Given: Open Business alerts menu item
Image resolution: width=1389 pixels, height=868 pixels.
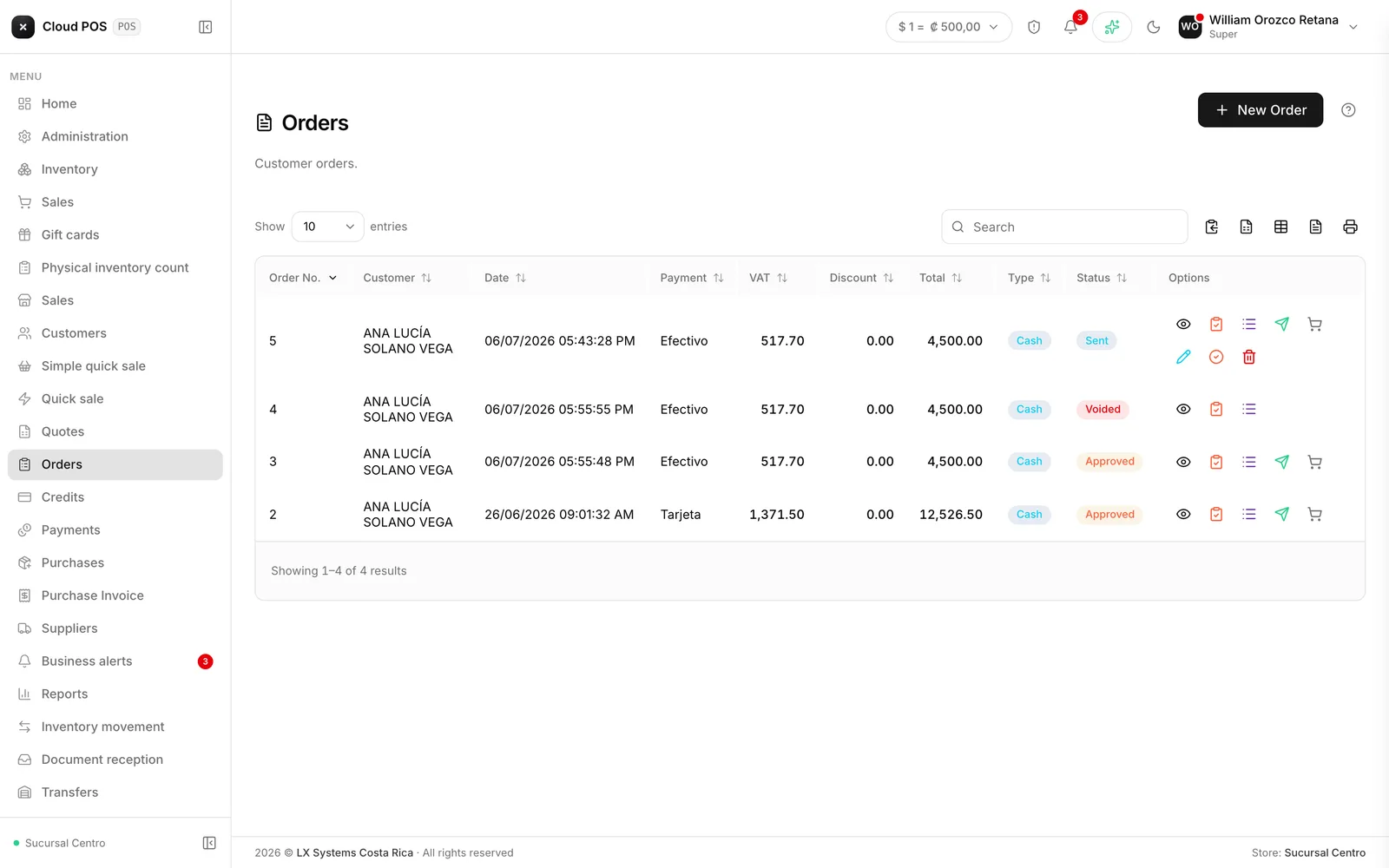Looking at the screenshot, I should [x=115, y=661].
